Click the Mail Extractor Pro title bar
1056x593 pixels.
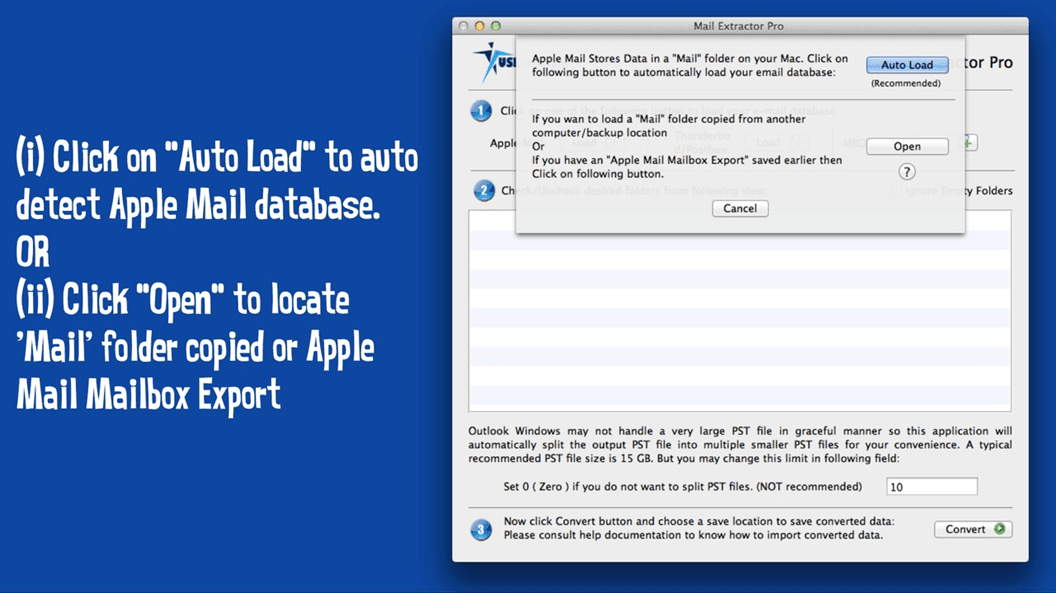point(739,26)
